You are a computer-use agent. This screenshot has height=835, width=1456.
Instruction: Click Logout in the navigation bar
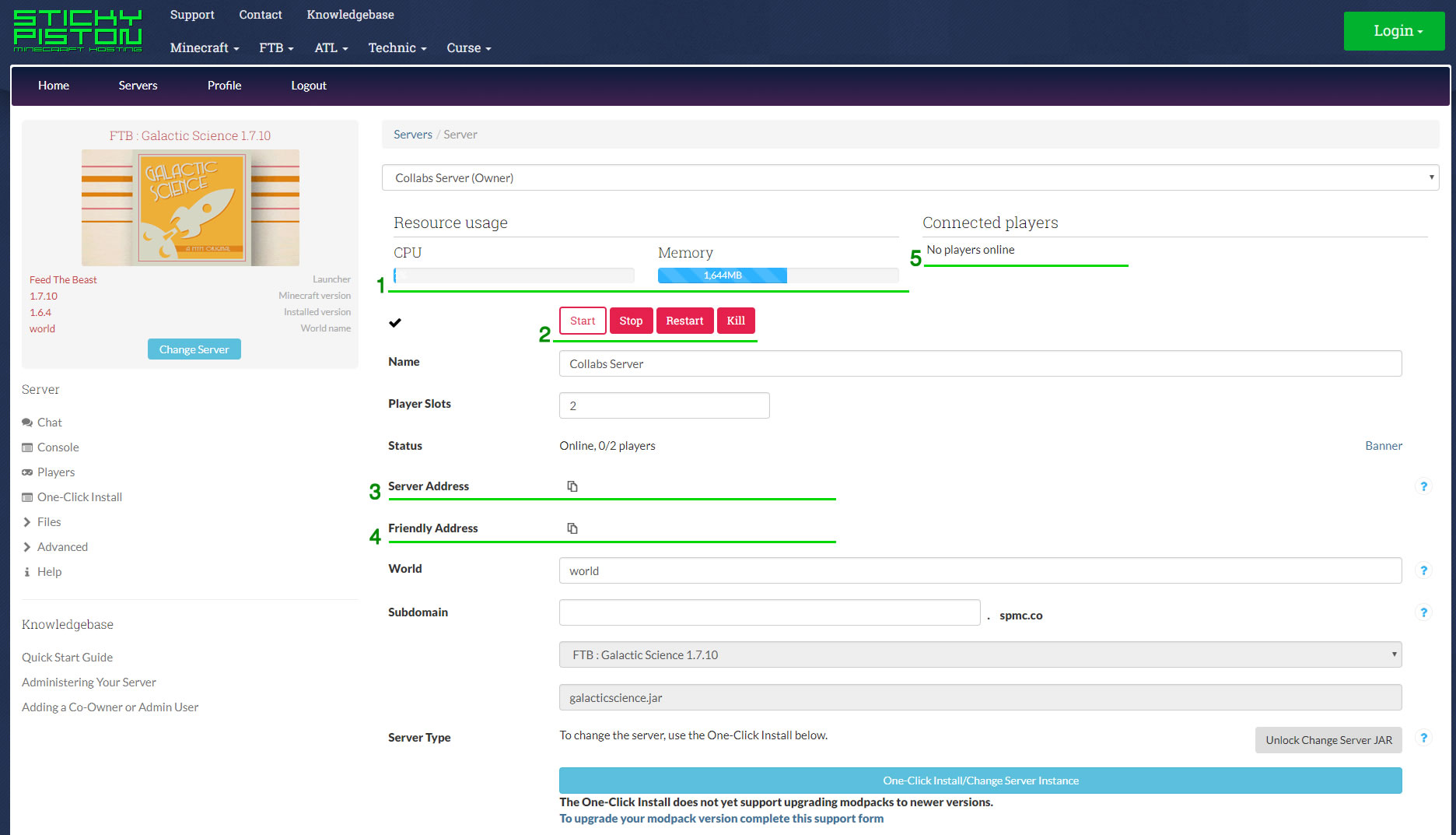309,86
